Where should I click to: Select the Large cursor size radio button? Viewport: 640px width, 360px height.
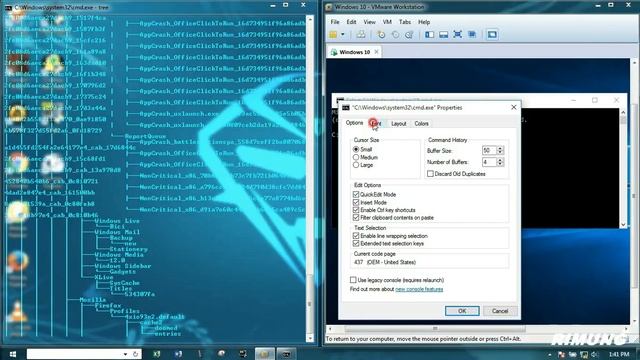(356, 165)
